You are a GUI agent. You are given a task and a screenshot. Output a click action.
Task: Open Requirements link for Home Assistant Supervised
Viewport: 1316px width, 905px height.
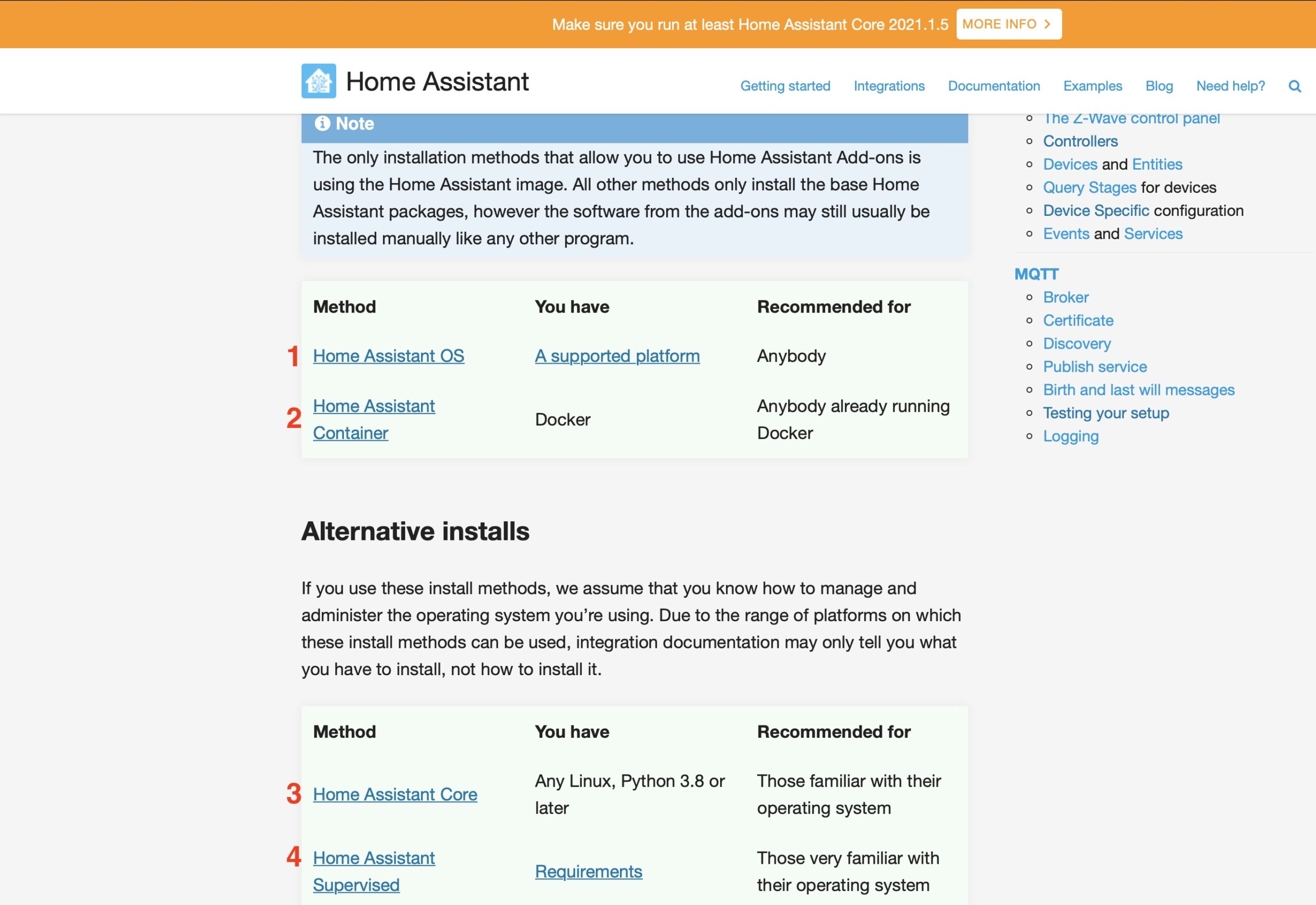(x=588, y=869)
